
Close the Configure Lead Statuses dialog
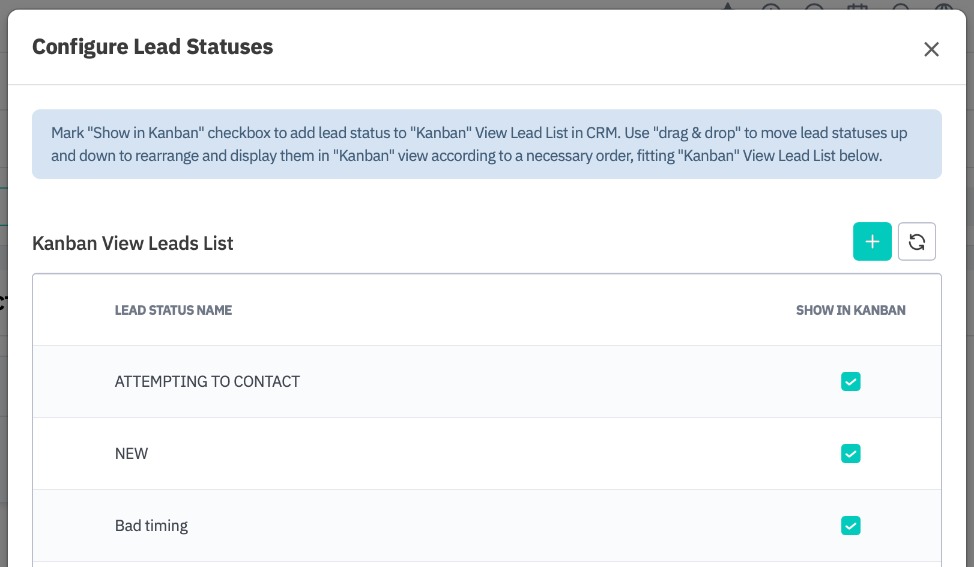pyautogui.click(x=931, y=49)
